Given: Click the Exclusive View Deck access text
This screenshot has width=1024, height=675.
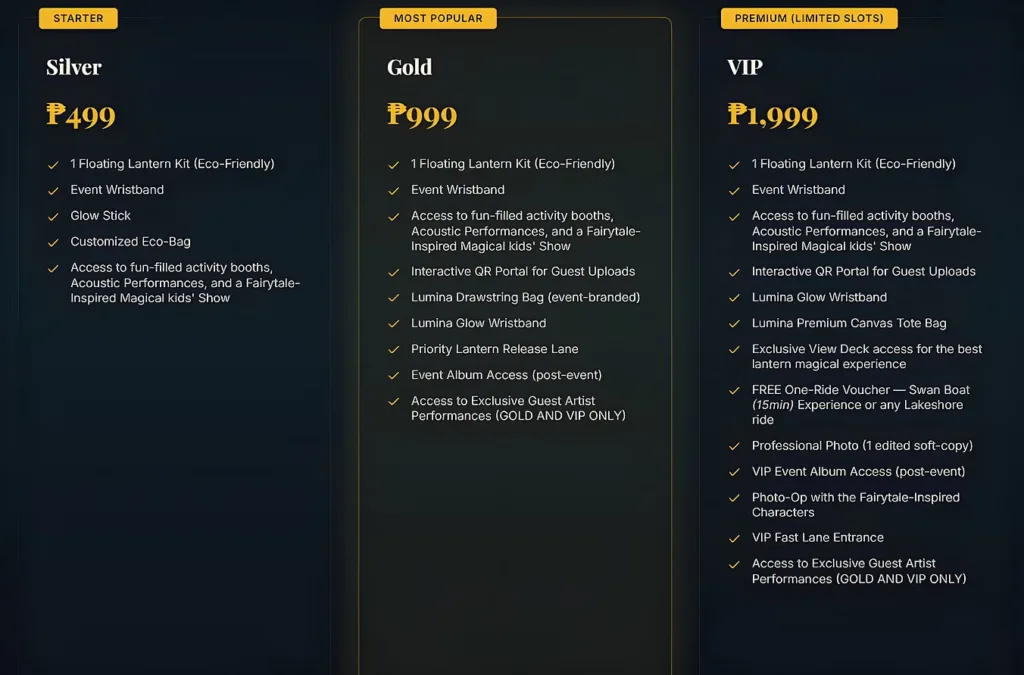Looking at the screenshot, I should (866, 357).
